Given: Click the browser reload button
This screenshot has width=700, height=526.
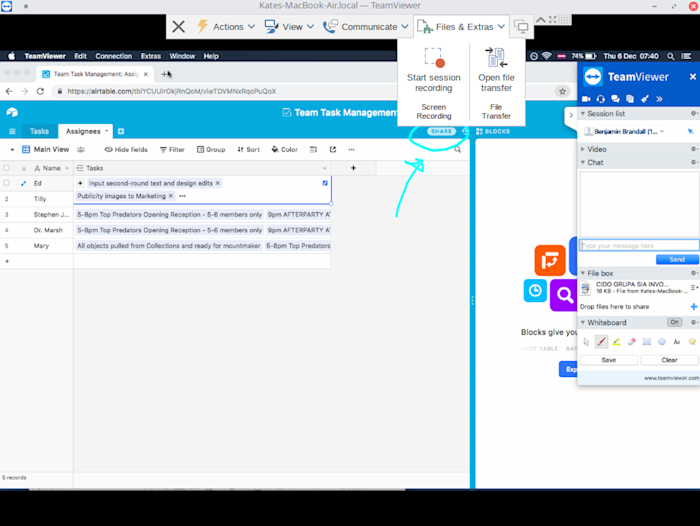Looking at the screenshot, I should point(40,91).
